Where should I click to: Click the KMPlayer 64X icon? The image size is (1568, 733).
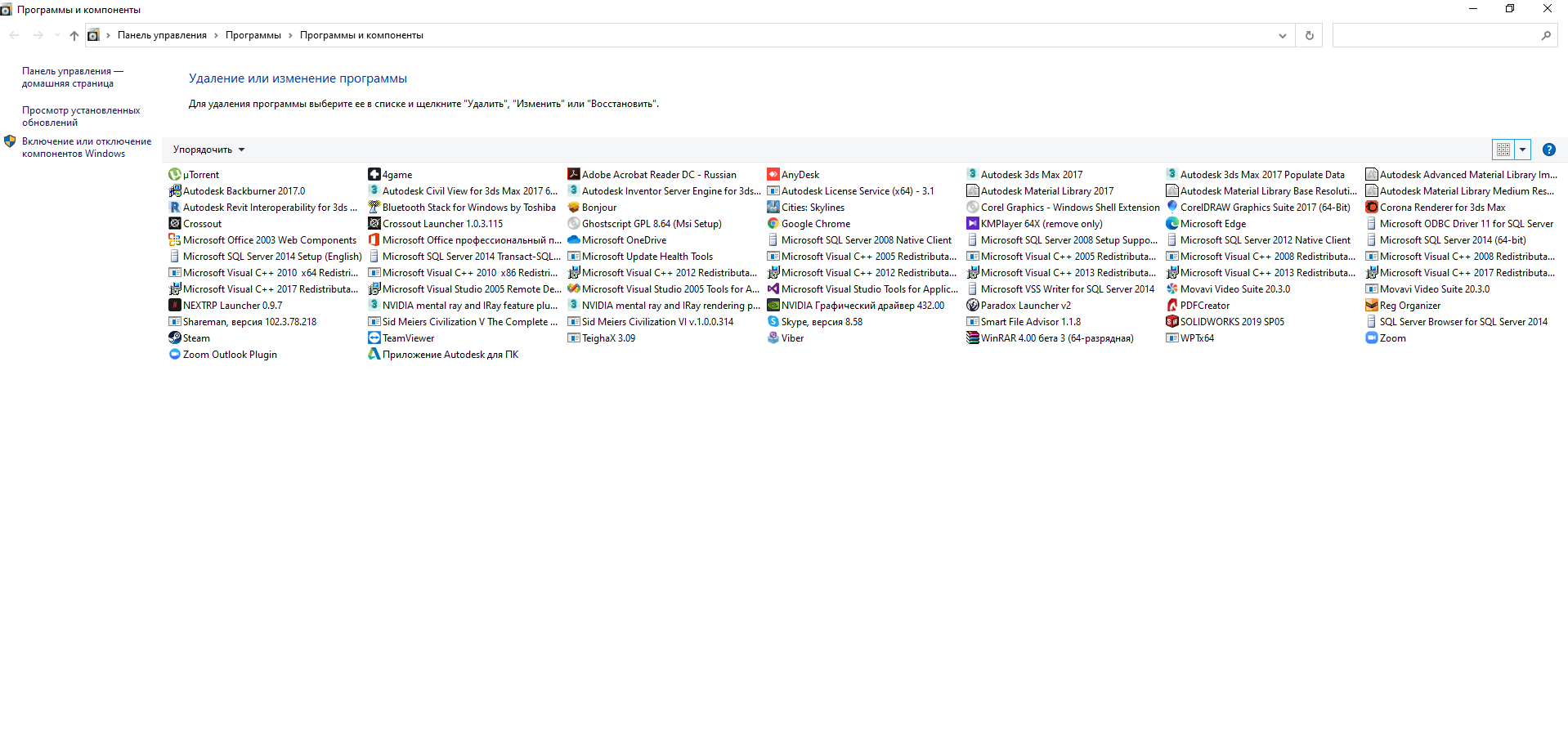coord(972,223)
